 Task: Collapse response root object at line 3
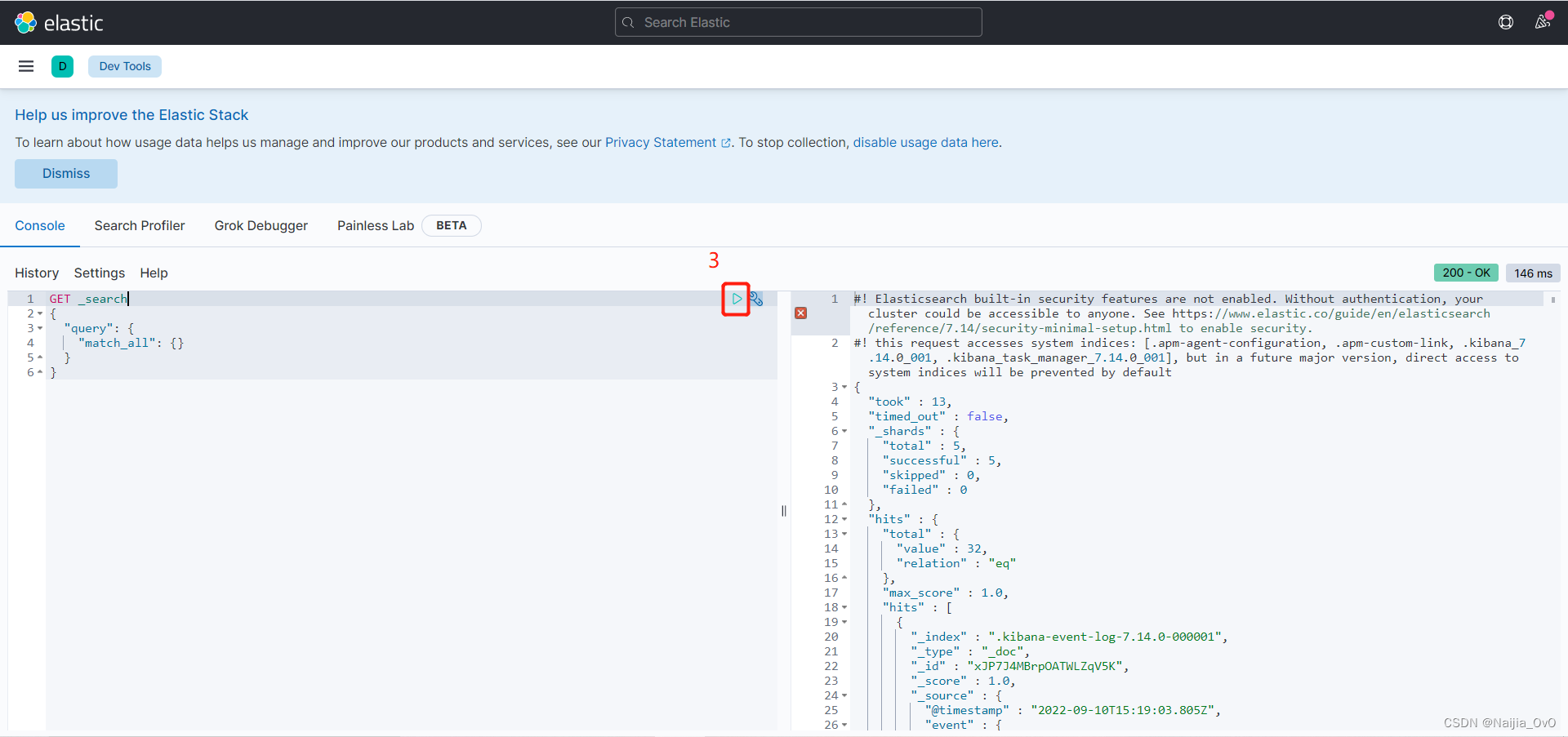pyautogui.click(x=844, y=387)
